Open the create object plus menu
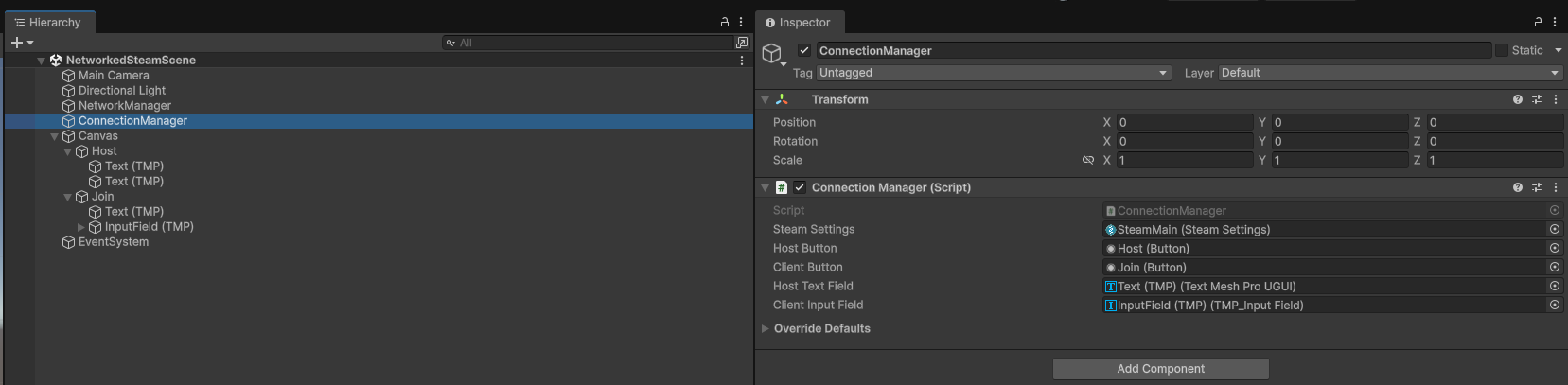The height and width of the screenshot is (385, 1568). 21,43
